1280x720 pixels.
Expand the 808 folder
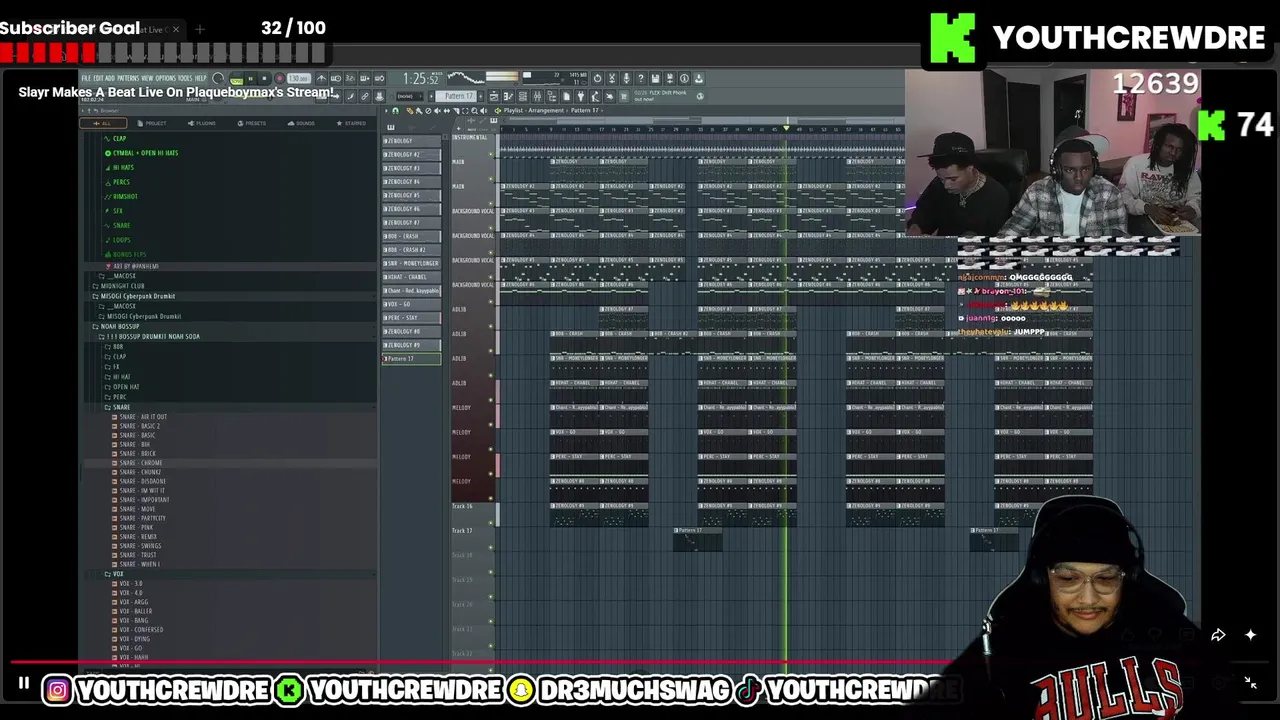pos(117,347)
